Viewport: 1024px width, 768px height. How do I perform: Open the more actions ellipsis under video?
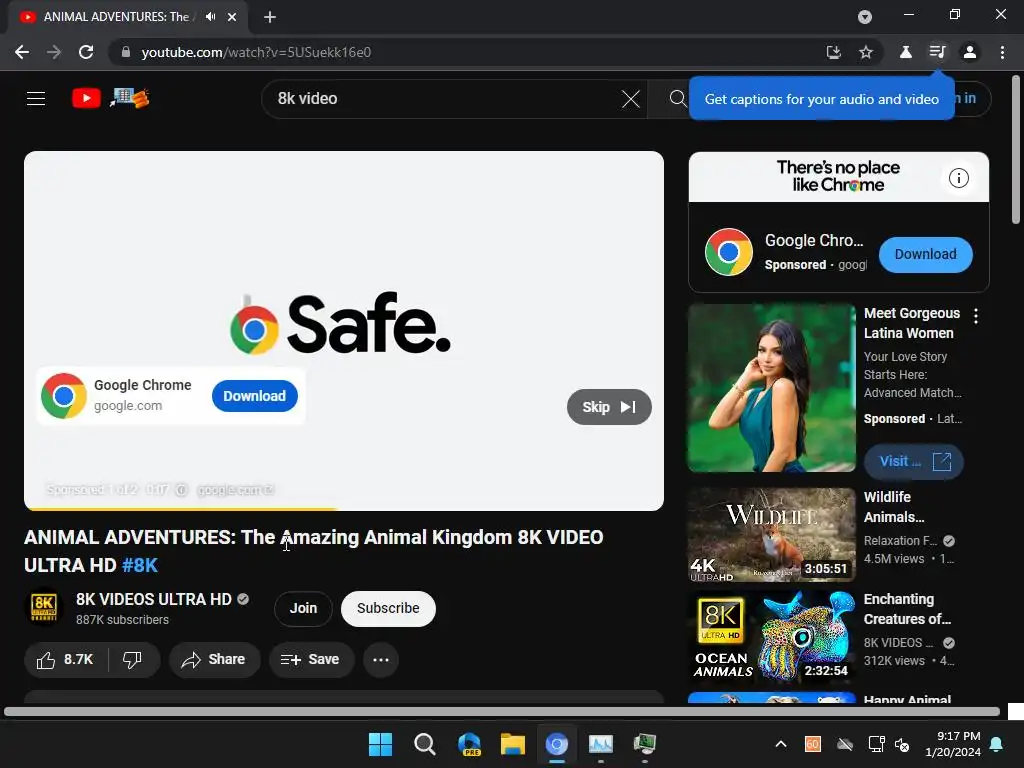(x=381, y=660)
